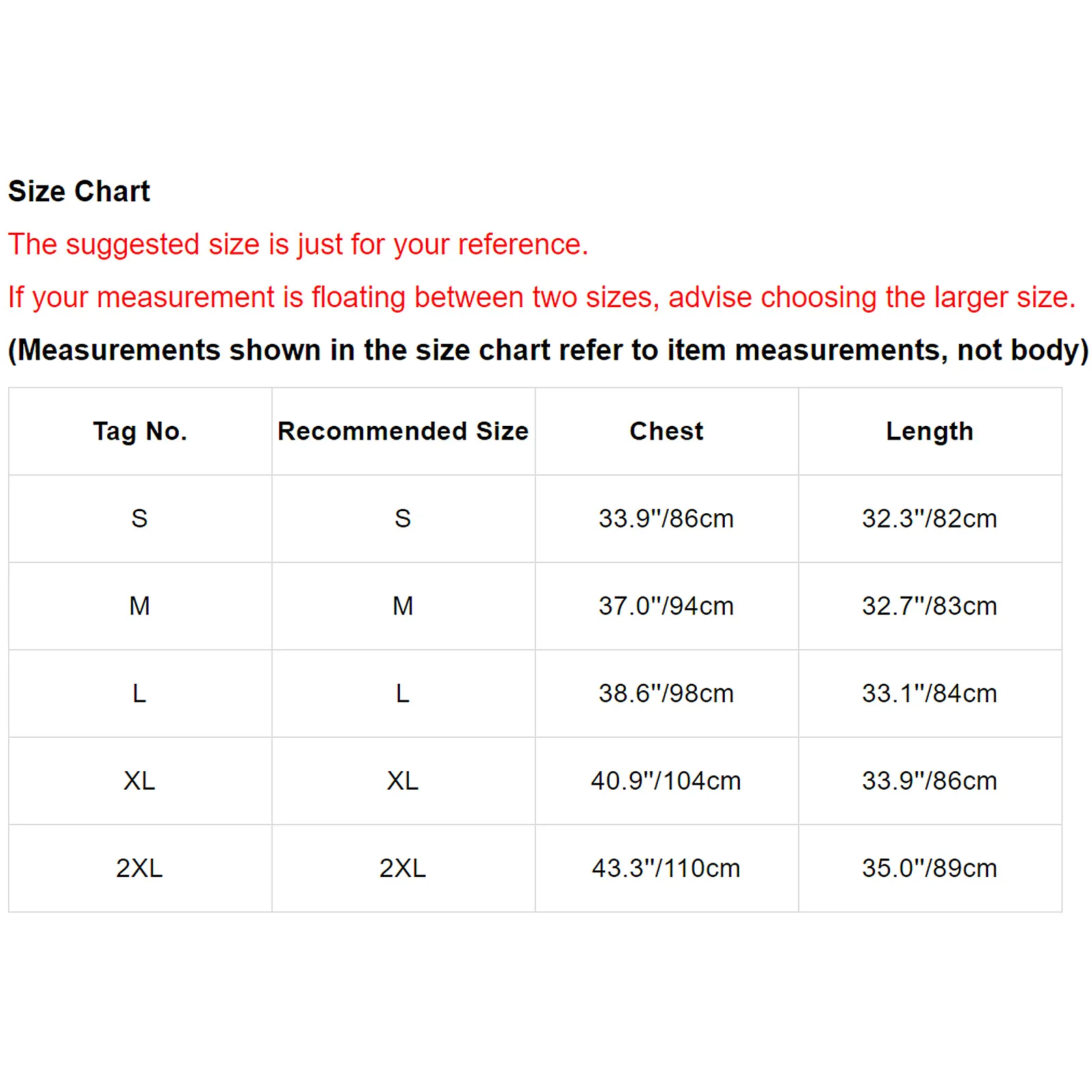Click the "Size Chart" heading

(79, 191)
